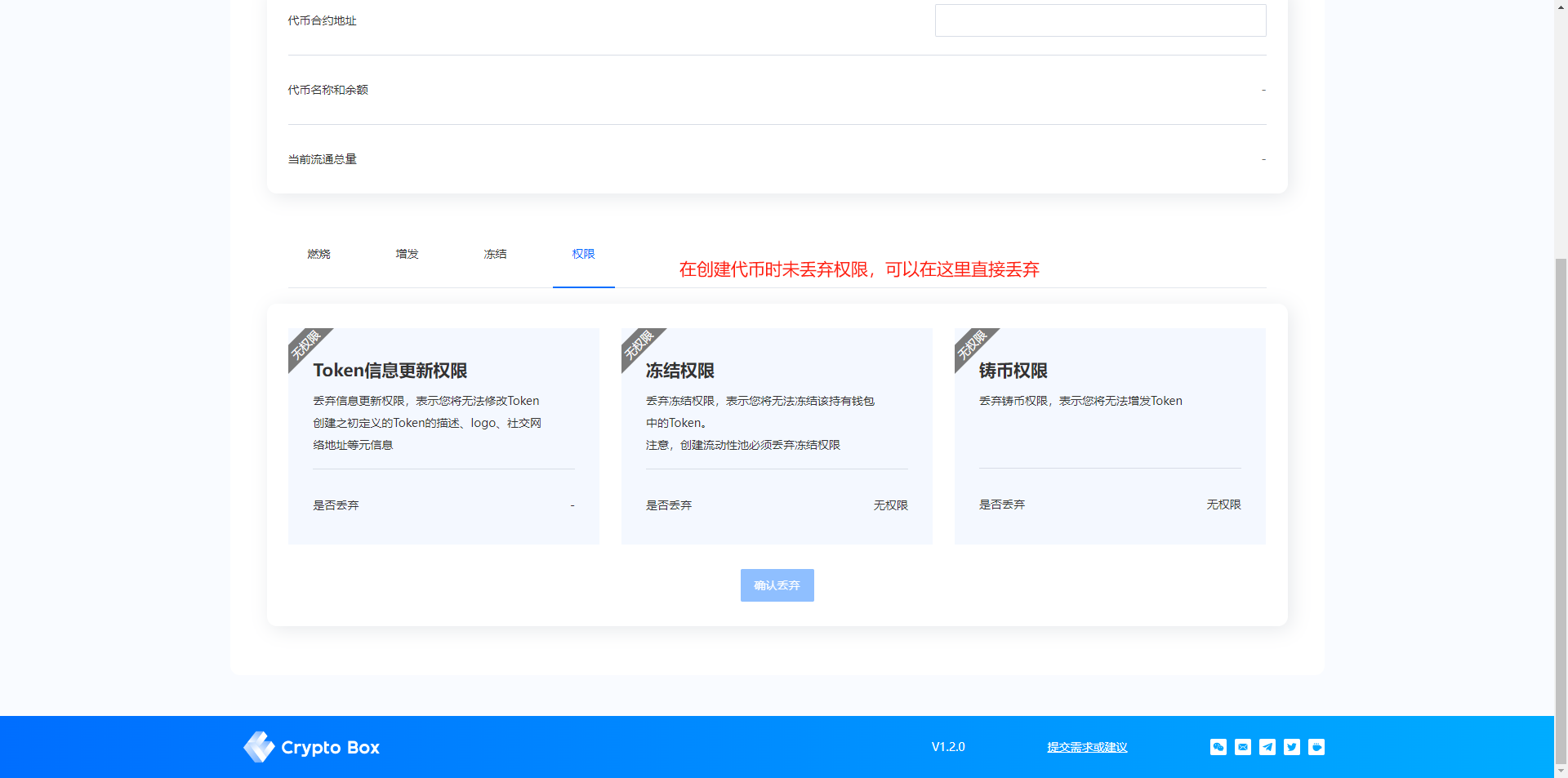Click the 无权限 ribbon on 铸币权限 card
Screen dimensions: 1568x778
(x=971, y=345)
